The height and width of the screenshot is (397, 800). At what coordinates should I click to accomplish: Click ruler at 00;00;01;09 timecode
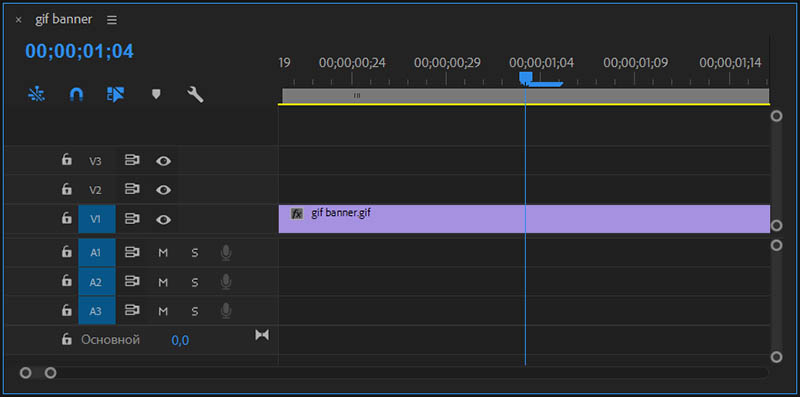point(636,63)
